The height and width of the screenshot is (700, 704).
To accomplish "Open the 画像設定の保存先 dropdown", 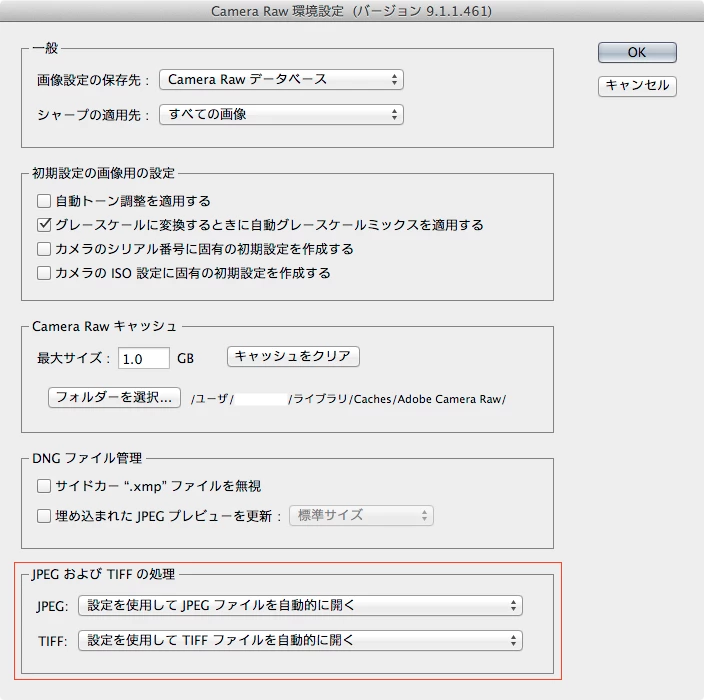I will click(x=281, y=79).
